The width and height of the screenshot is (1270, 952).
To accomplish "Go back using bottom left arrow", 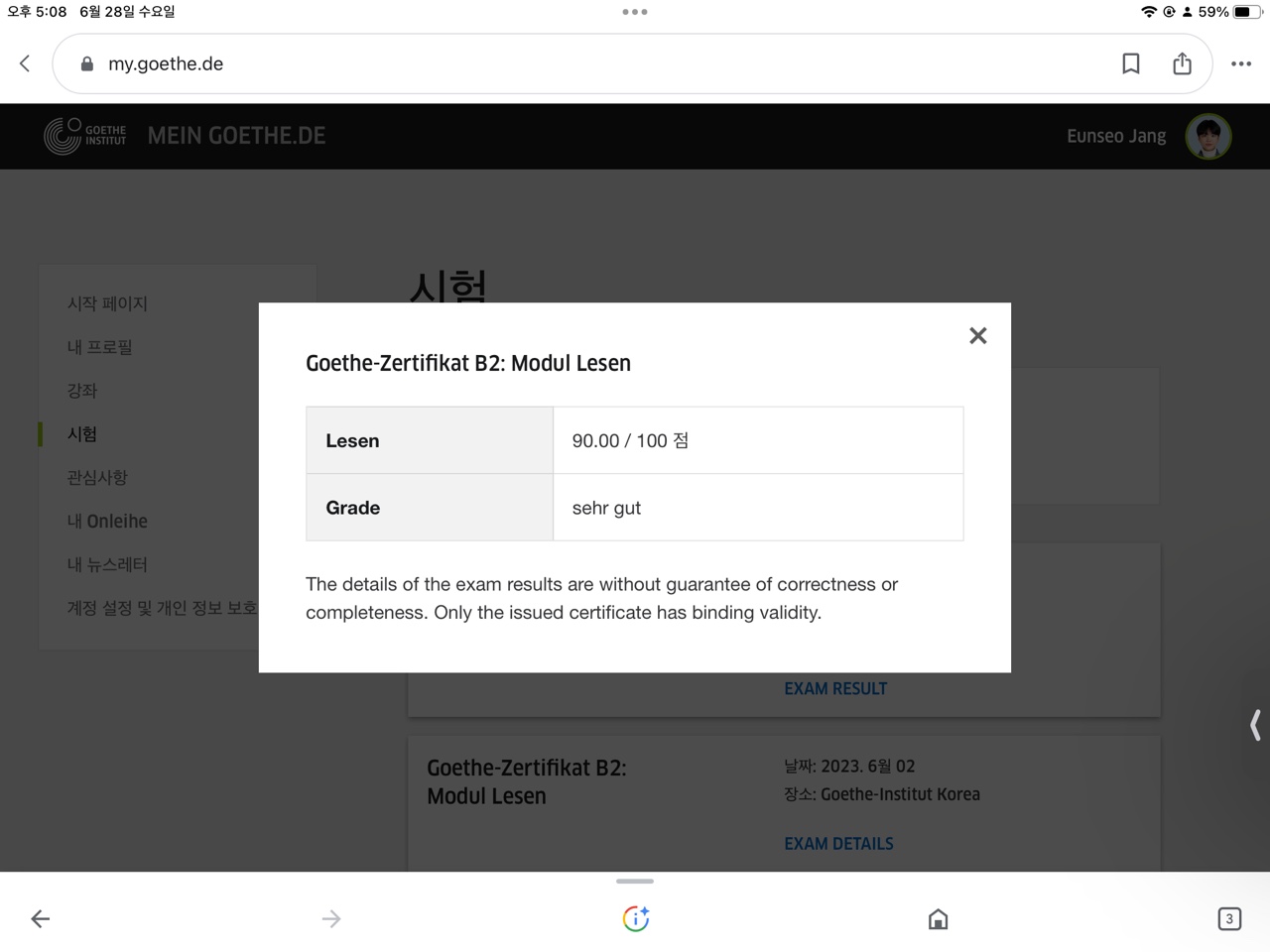I will pos(40,919).
